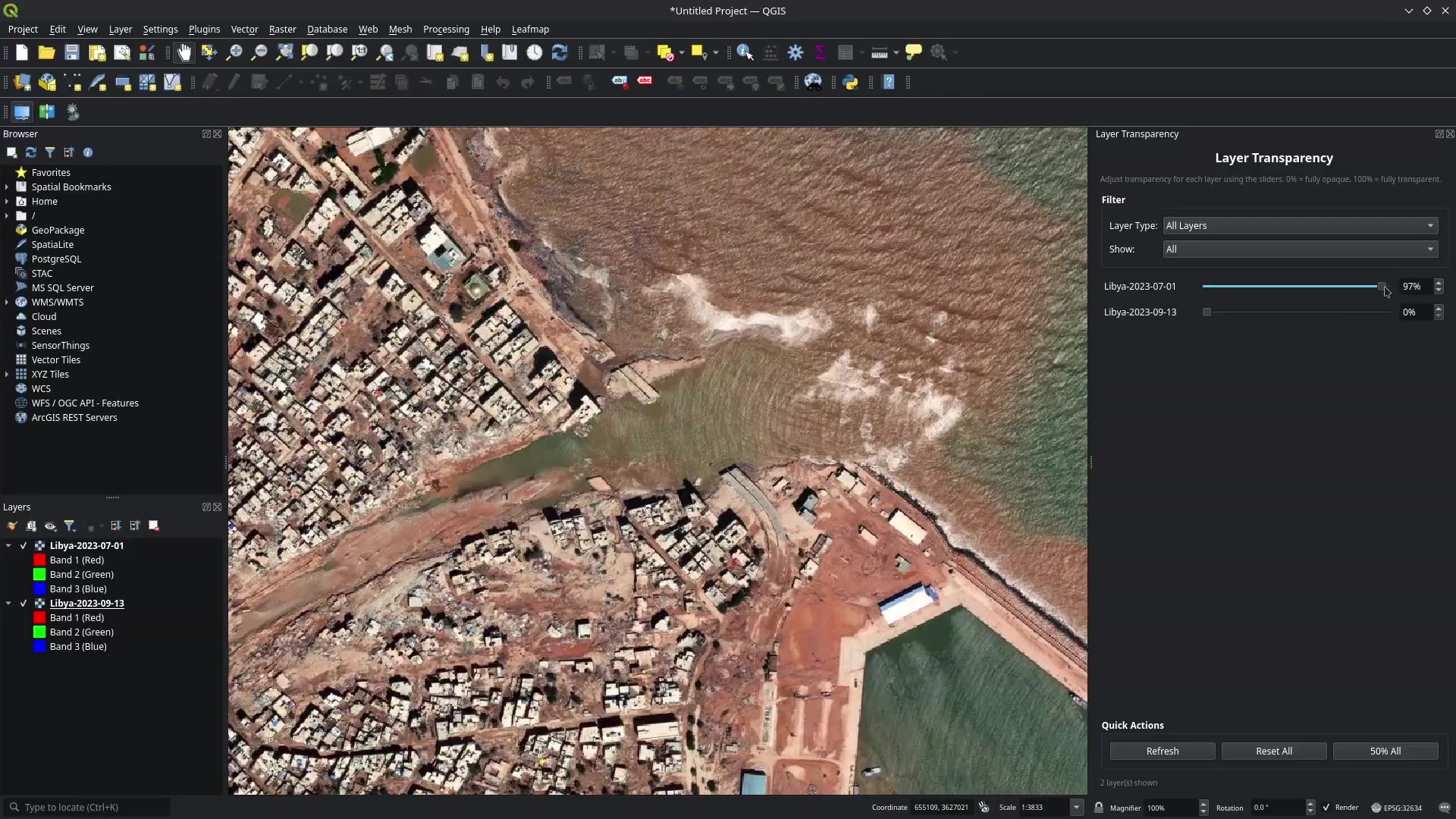Viewport: 1456px width, 819px height.
Task: Open the Scale dropdown arrow
Action: pyautogui.click(x=1076, y=808)
